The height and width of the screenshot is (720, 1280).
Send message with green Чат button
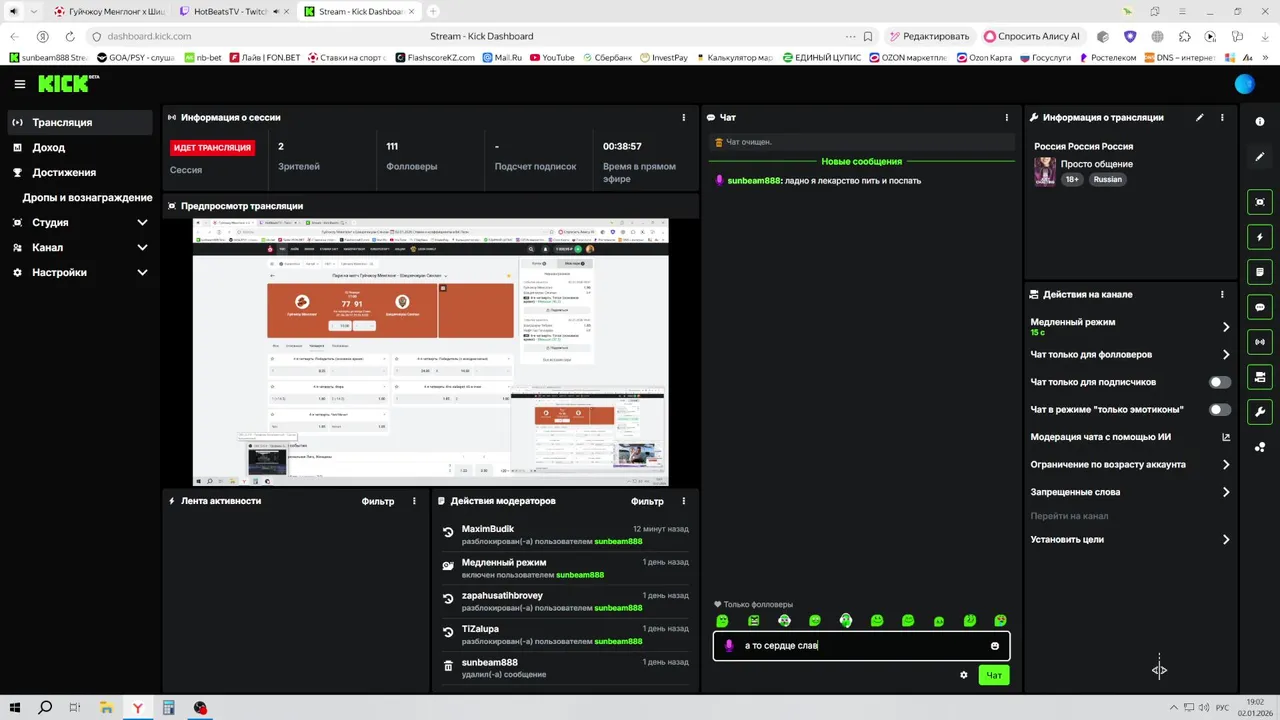[x=994, y=675]
